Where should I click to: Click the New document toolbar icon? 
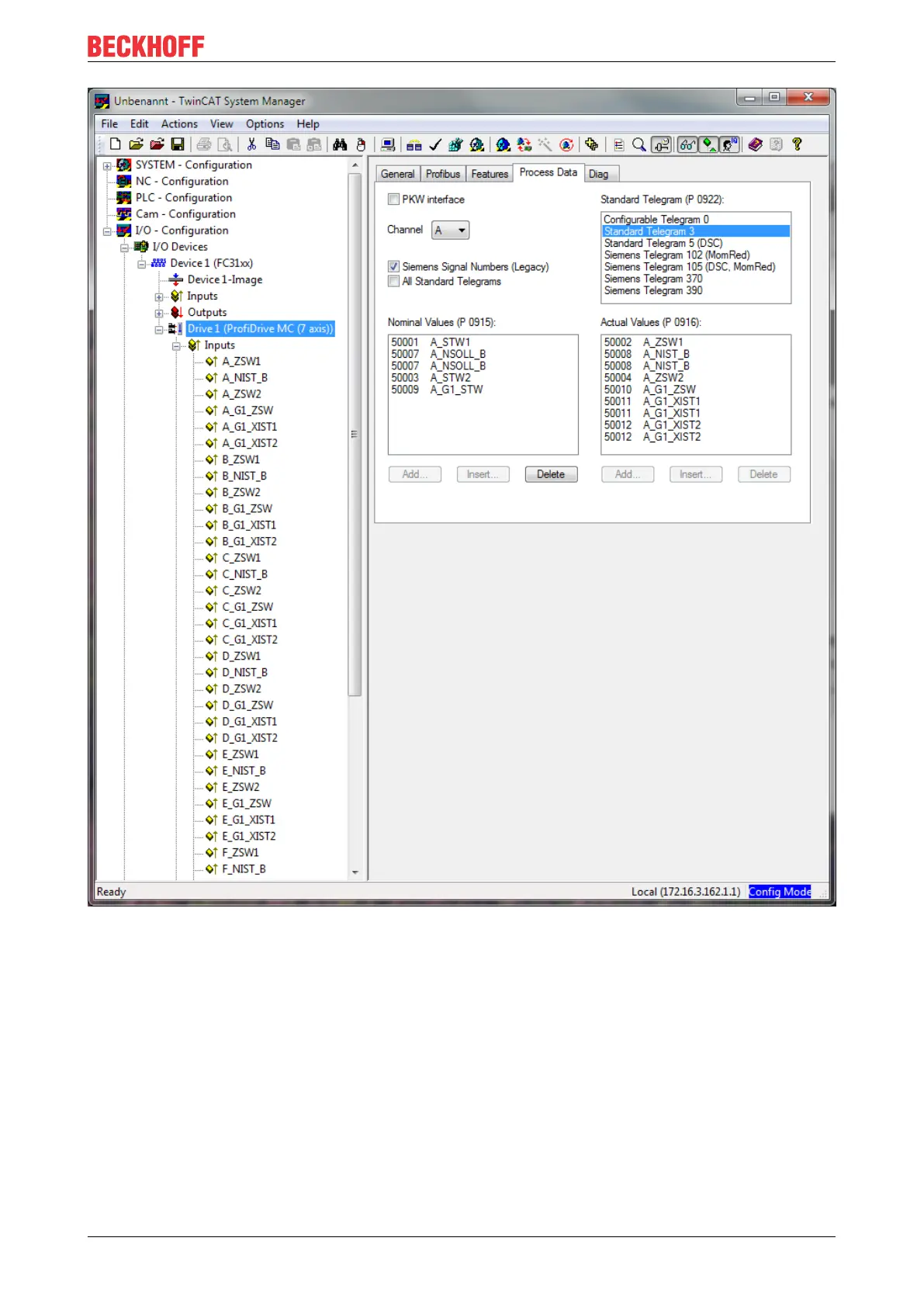click(x=115, y=144)
